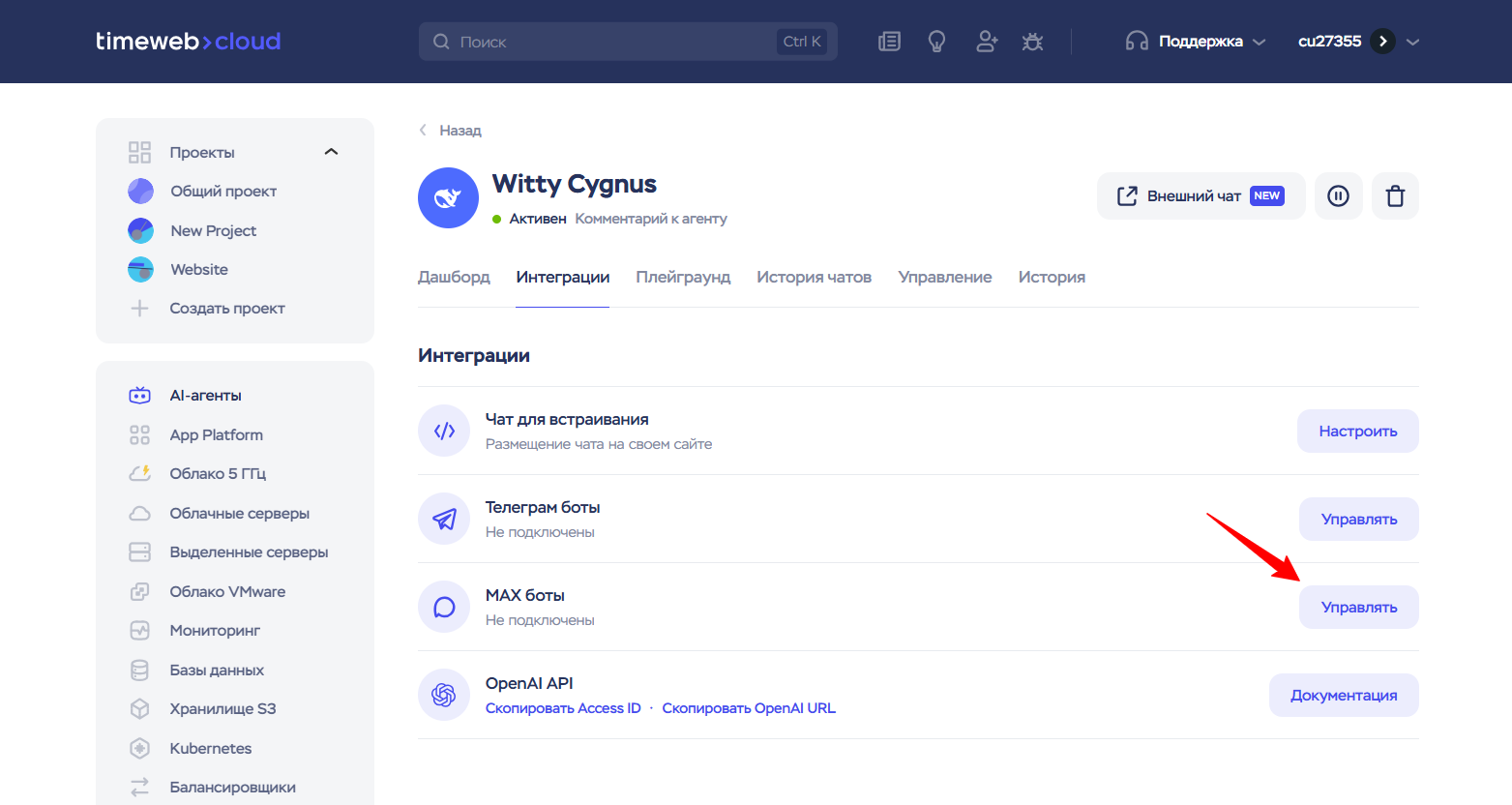Click the MAX bots chat bubble icon
This screenshot has width=1512, height=805.
click(x=444, y=607)
